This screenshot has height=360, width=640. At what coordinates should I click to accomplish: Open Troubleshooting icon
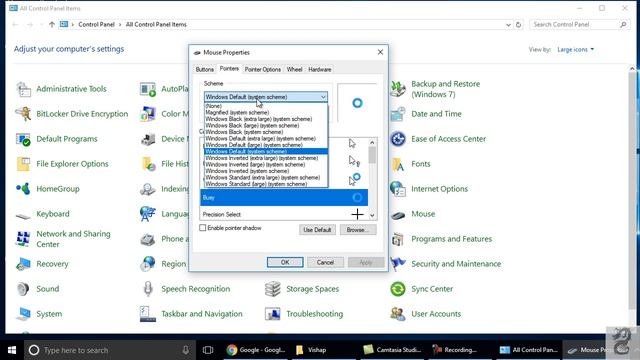pos(273,314)
